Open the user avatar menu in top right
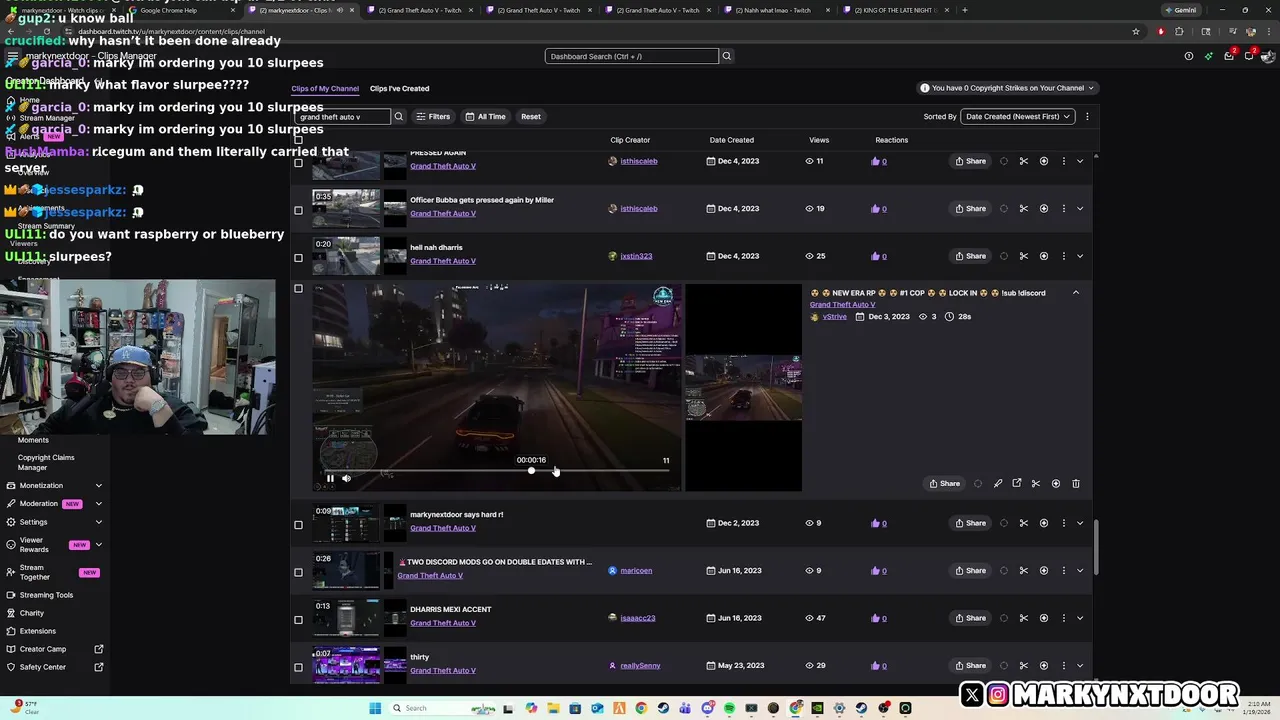The image size is (1280, 720). coord(1268,56)
